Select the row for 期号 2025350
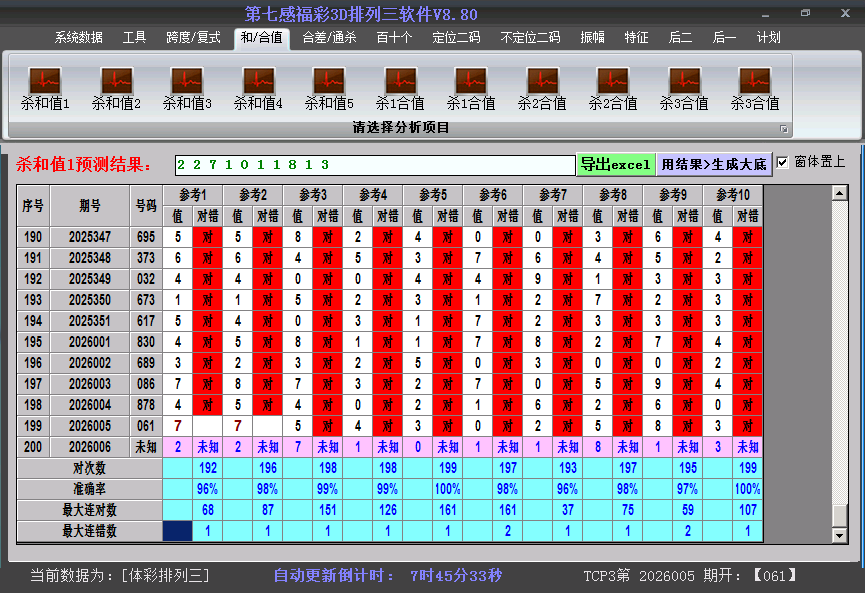 point(90,300)
